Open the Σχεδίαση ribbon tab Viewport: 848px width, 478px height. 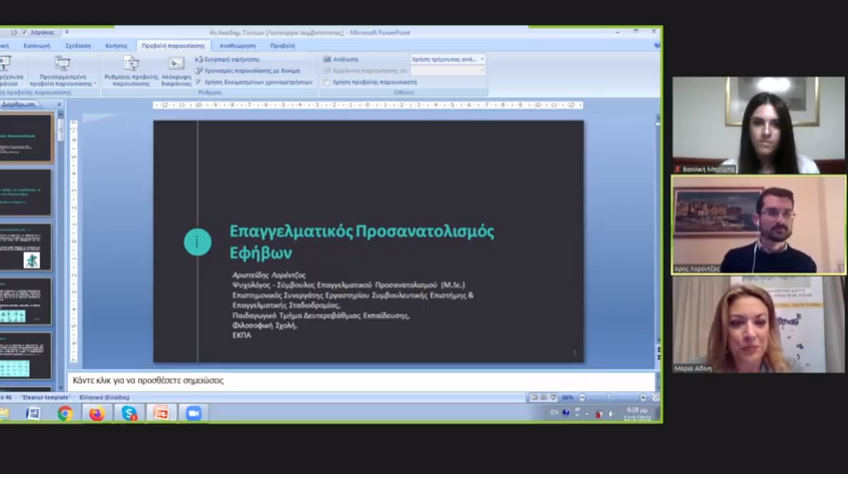[x=78, y=45]
